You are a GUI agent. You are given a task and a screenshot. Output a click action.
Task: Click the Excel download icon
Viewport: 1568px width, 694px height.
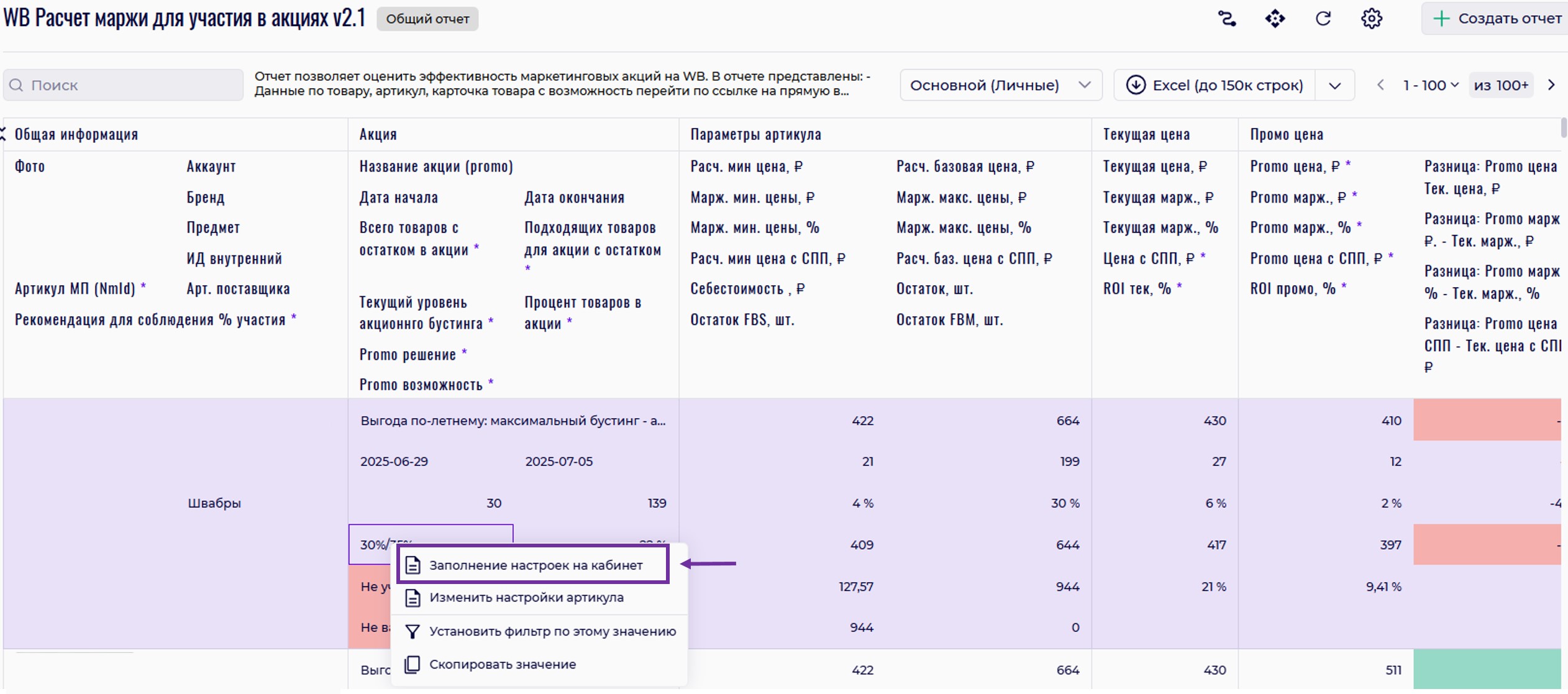pos(1136,85)
